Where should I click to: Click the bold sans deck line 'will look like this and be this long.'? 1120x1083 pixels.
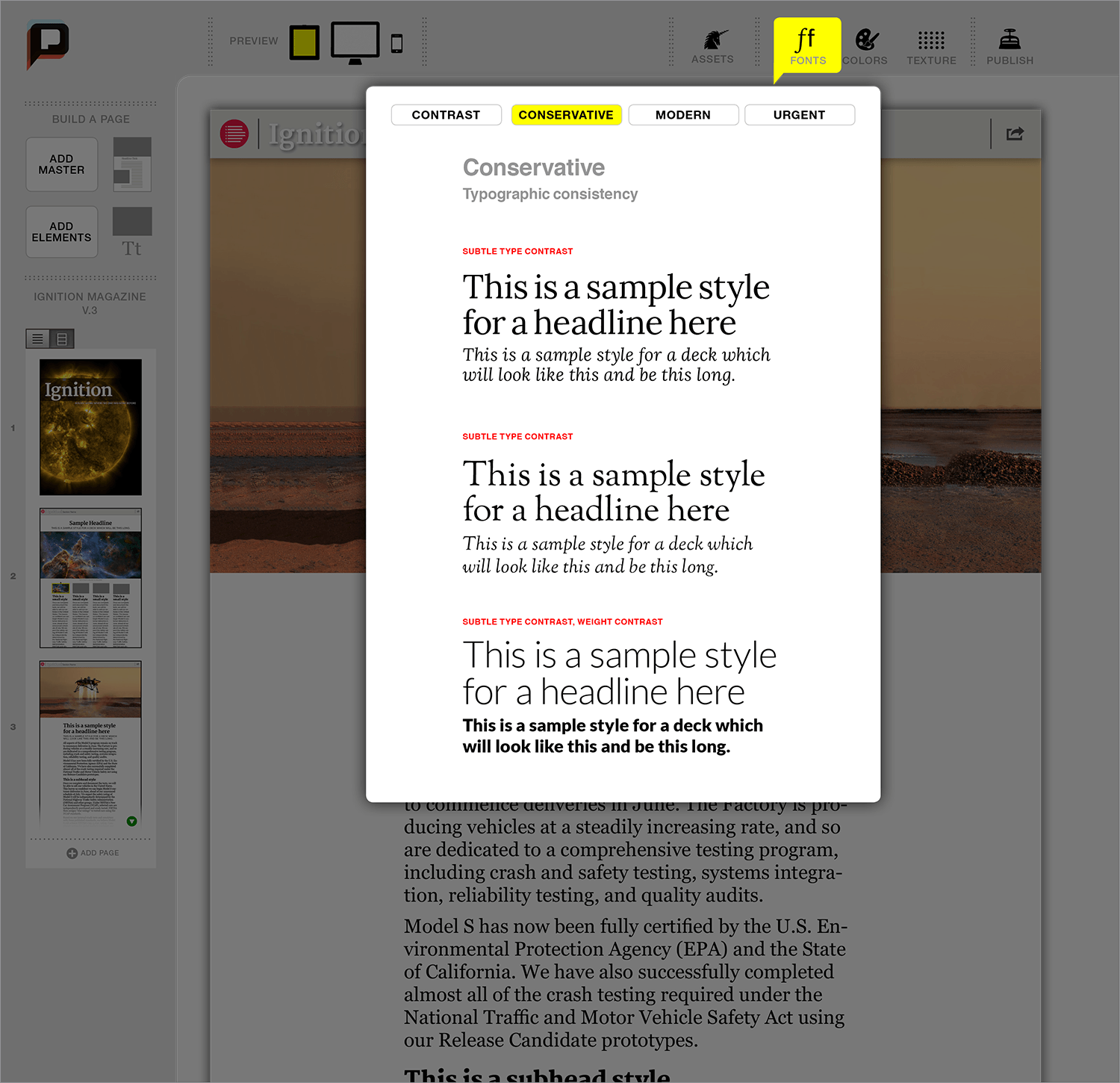point(597,747)
